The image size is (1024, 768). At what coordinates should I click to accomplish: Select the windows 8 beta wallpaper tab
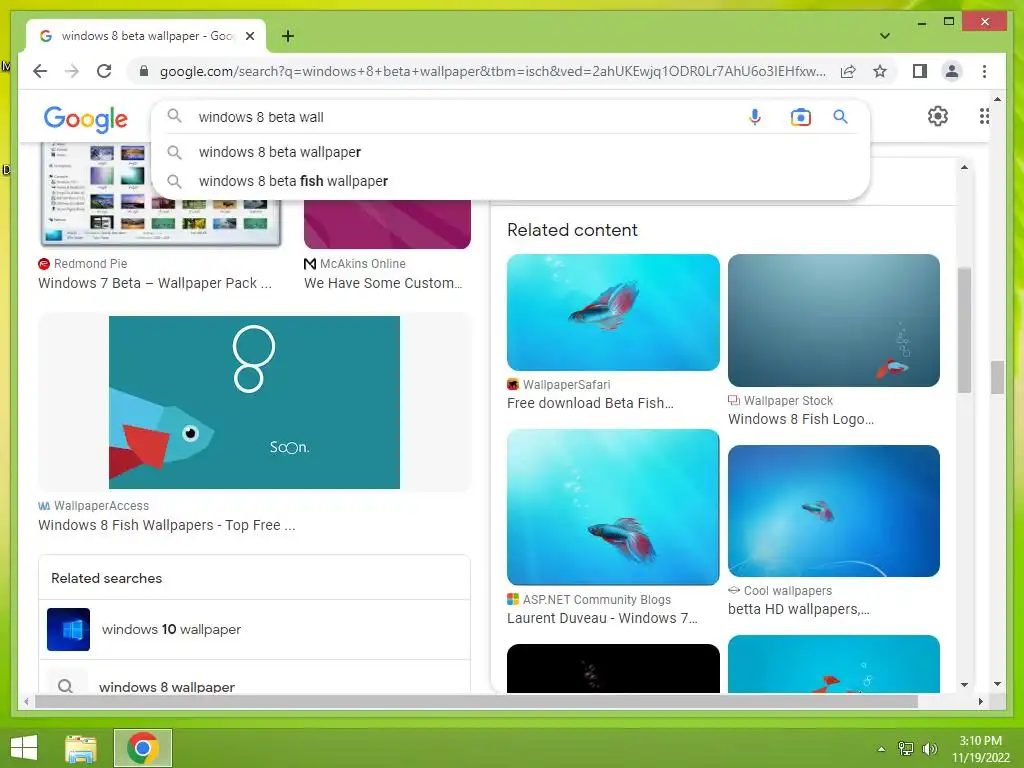tap(146, 36)
